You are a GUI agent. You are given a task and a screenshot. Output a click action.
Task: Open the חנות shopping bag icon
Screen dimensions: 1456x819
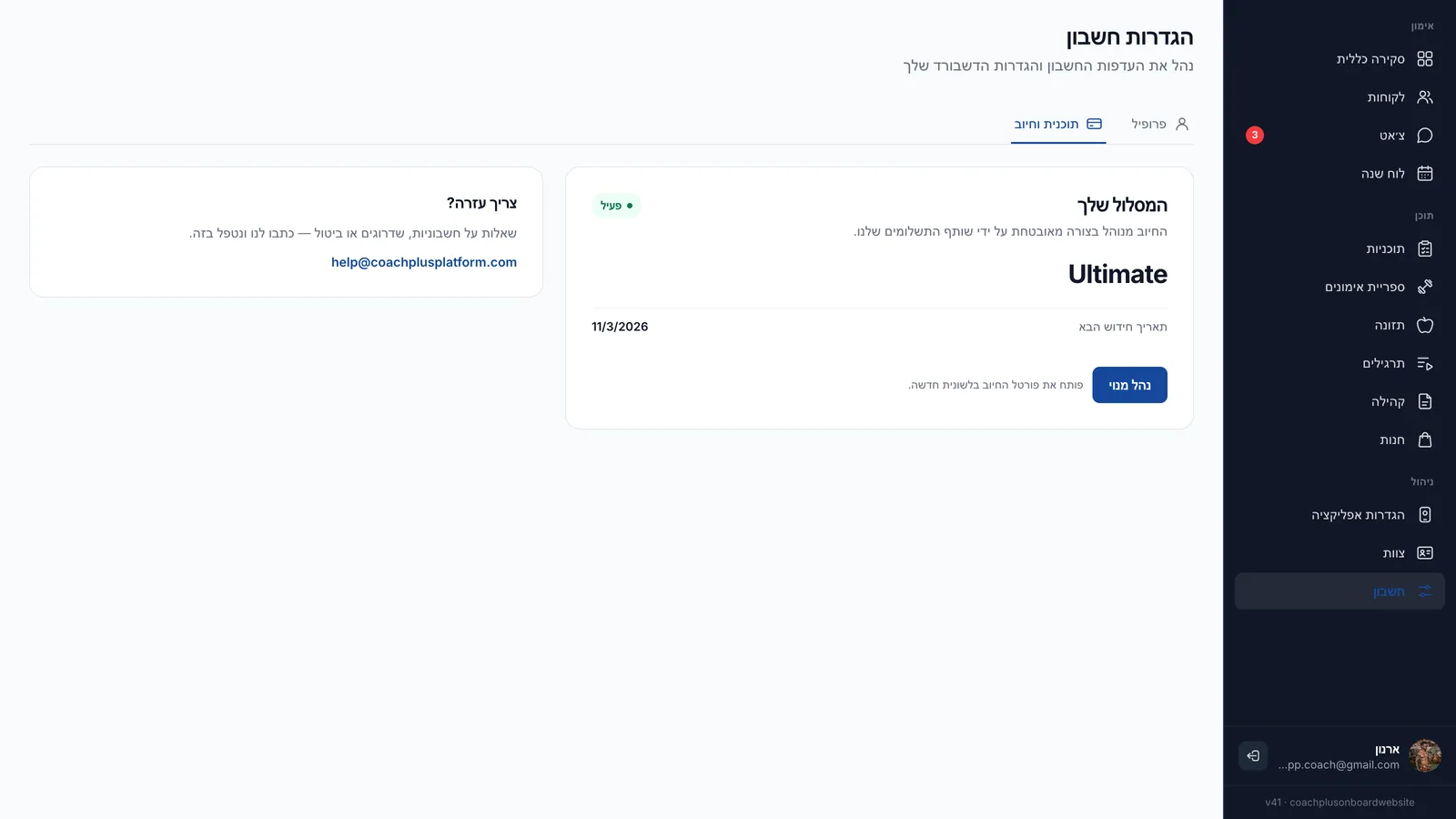tap(1425, 440)
